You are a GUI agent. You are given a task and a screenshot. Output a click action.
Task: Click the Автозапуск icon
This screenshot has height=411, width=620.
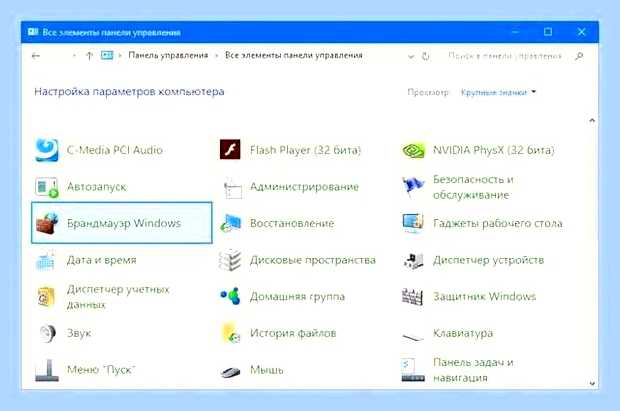[x=47, y=187]
